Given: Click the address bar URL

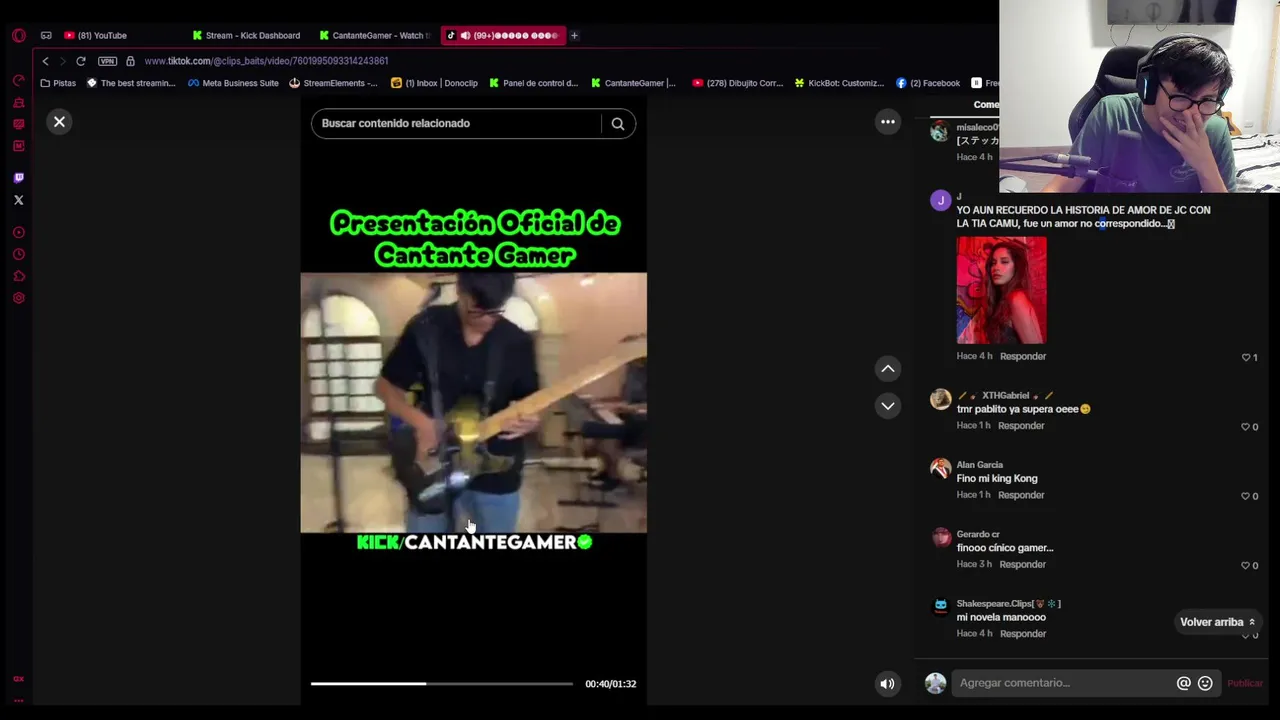Looking at the screenshot, I should (x=266, y=61).
